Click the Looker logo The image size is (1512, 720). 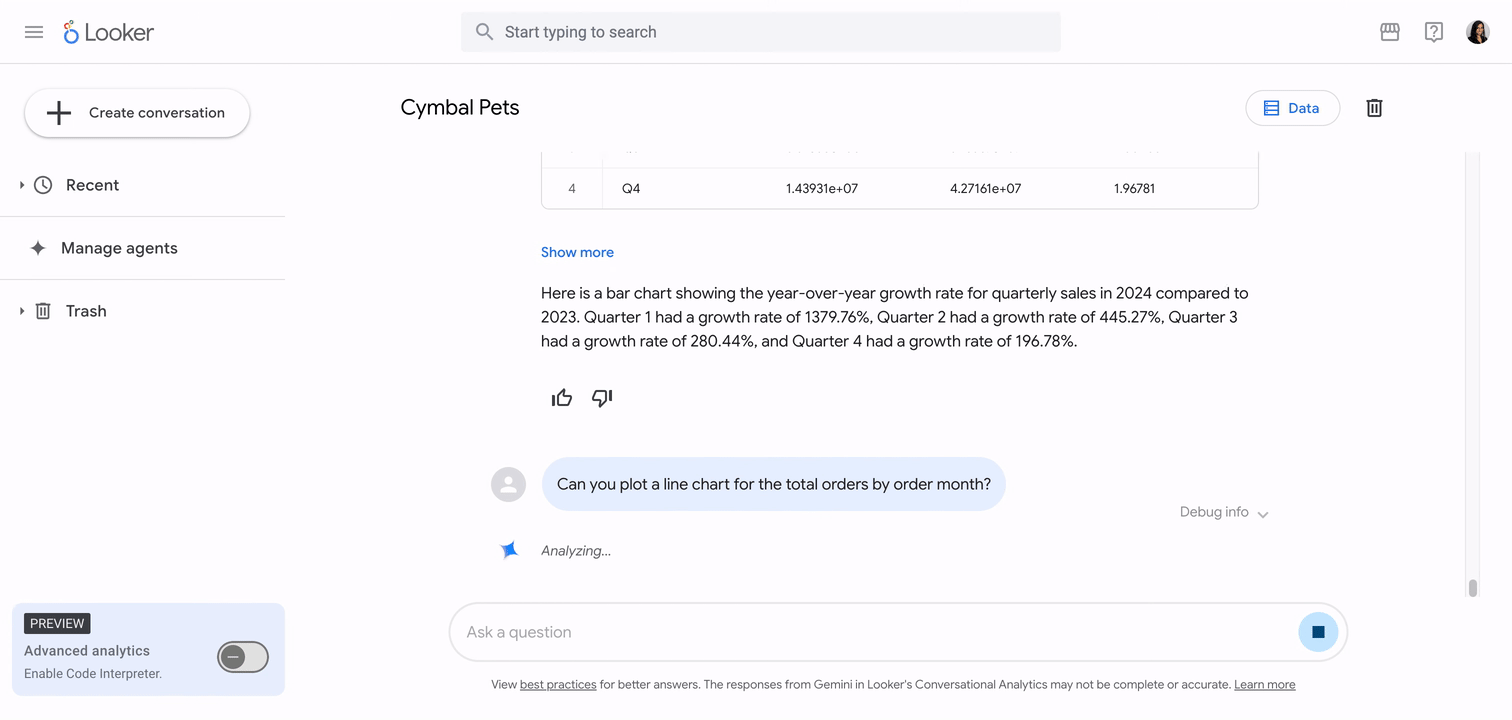[108, 32]
